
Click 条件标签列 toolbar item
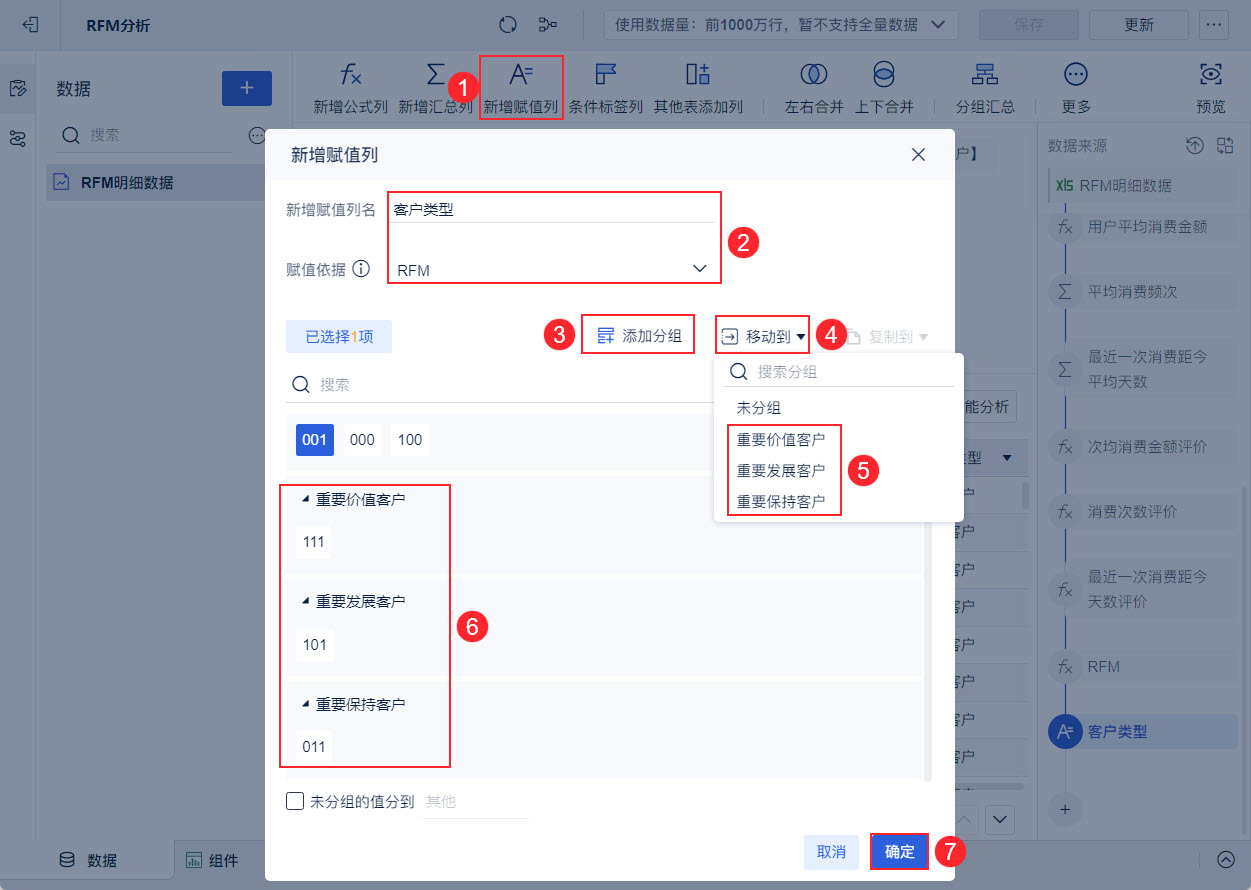point(606,88)
